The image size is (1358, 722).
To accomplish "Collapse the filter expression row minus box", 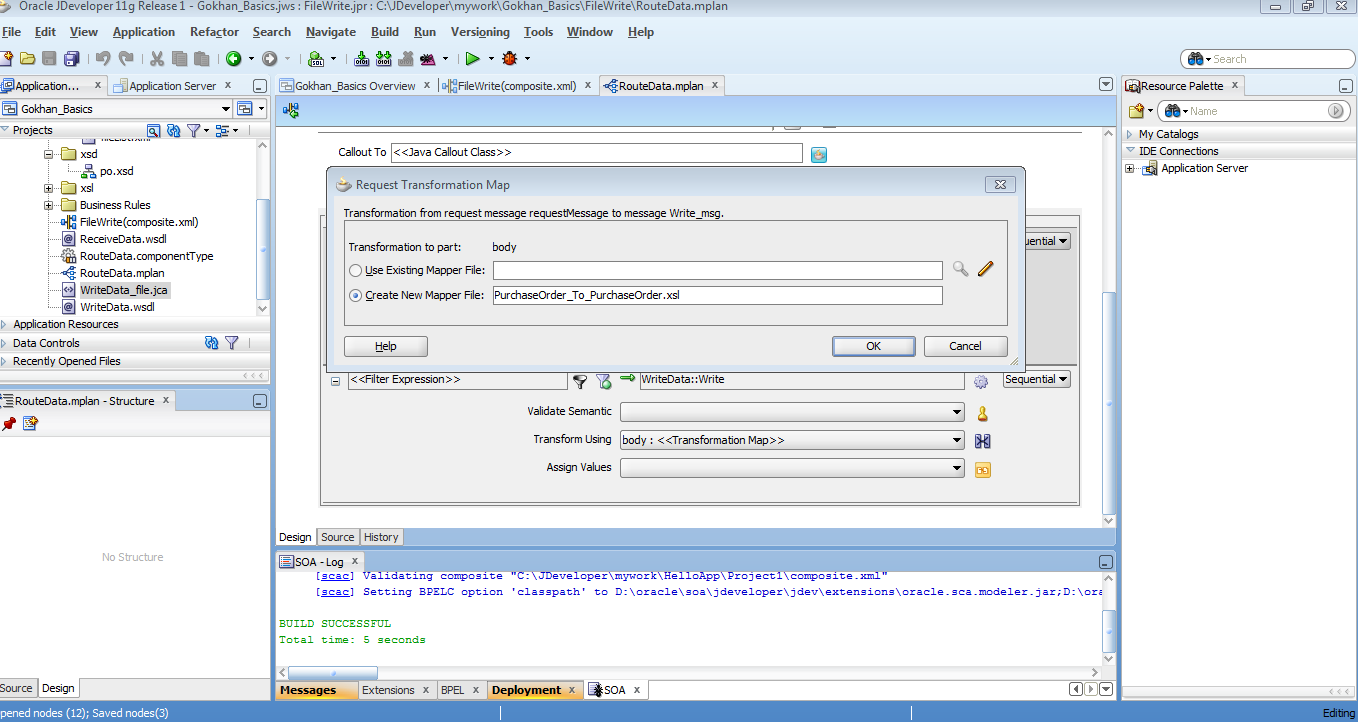I will pyautogui.click(x=334, y=381).
